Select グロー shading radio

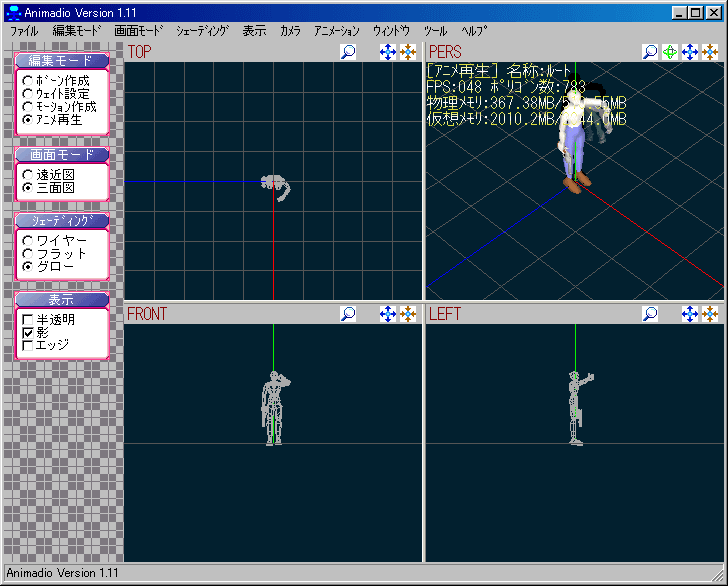pyautogui.click(x=27, y=267)
